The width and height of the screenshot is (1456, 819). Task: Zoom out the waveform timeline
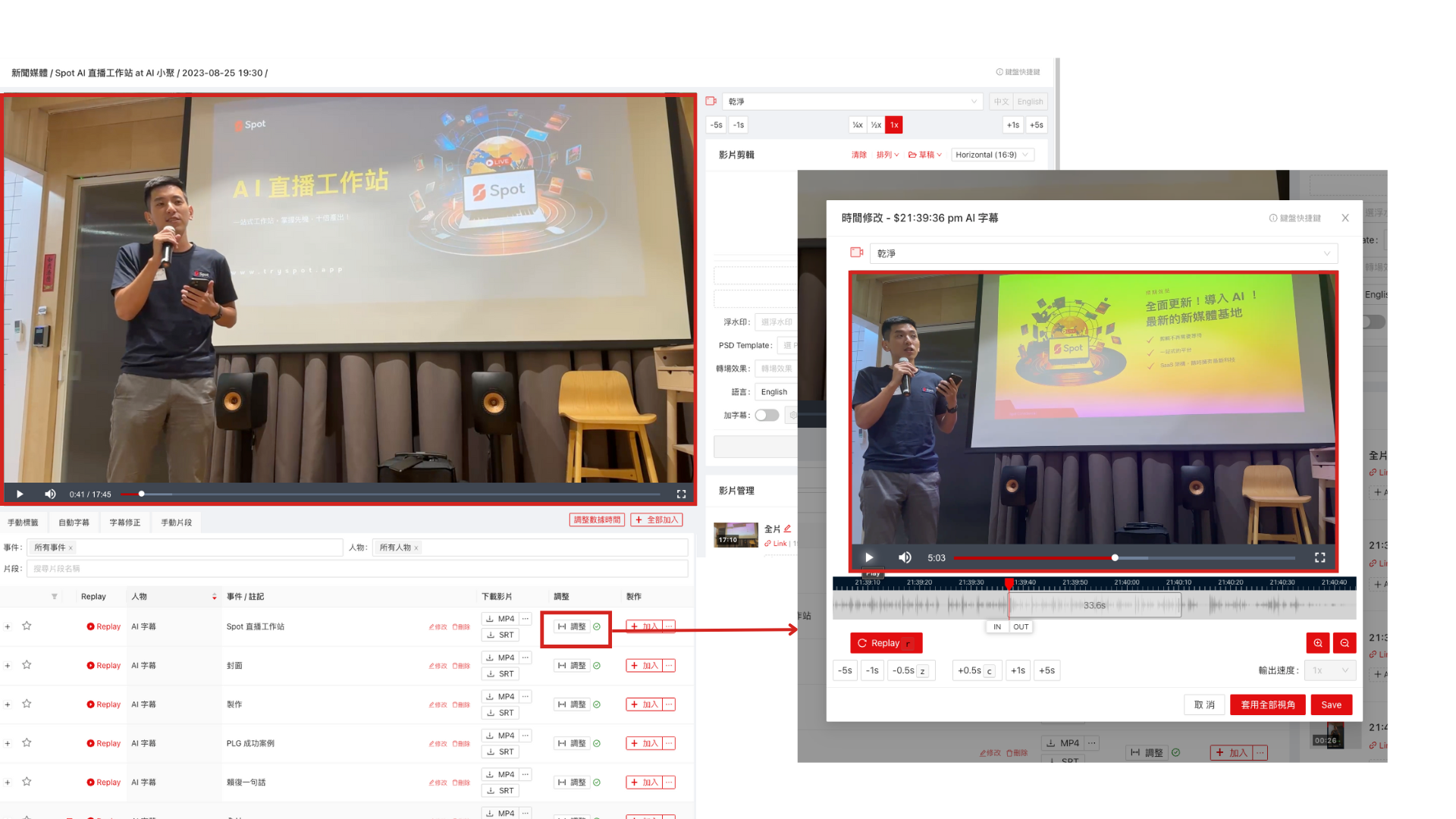pos(1345,643)
